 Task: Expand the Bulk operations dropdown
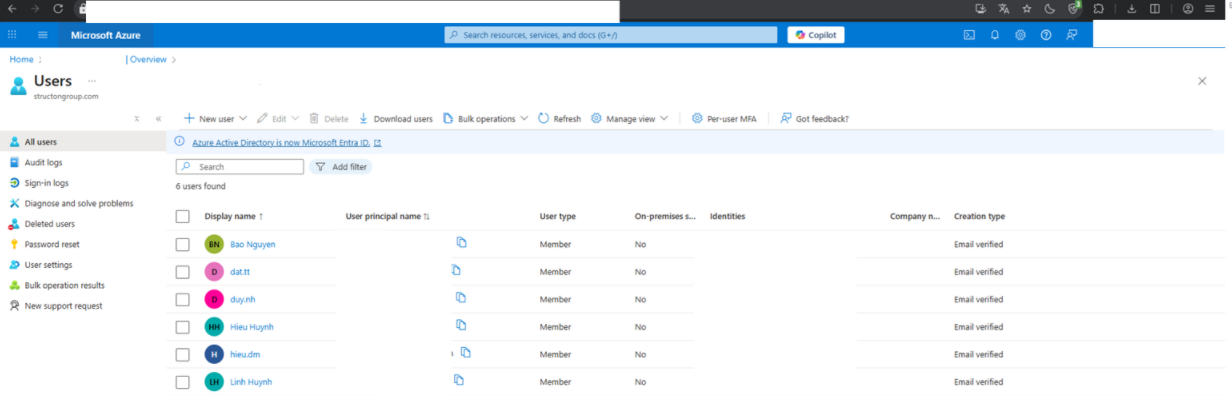click(x=525, y=119)
